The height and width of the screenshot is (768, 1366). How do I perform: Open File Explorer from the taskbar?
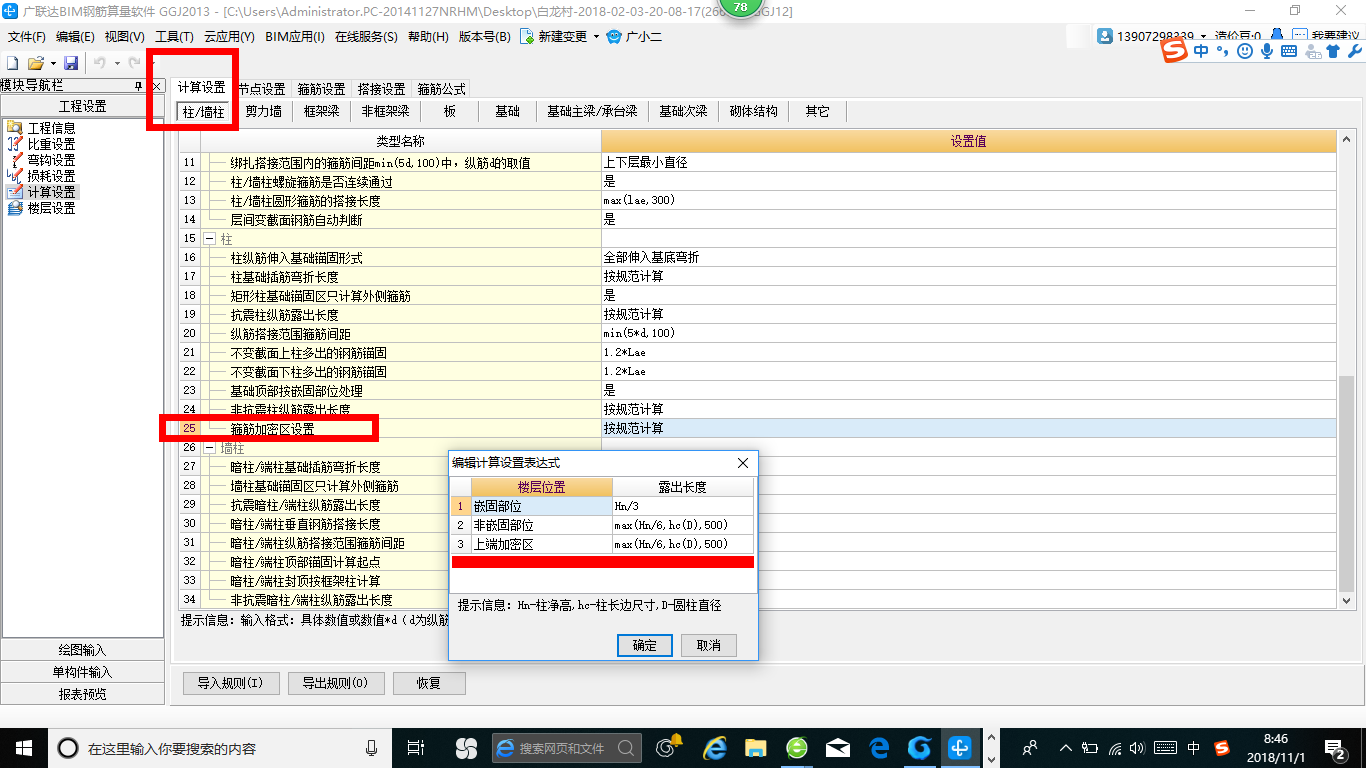coord(755,747)
